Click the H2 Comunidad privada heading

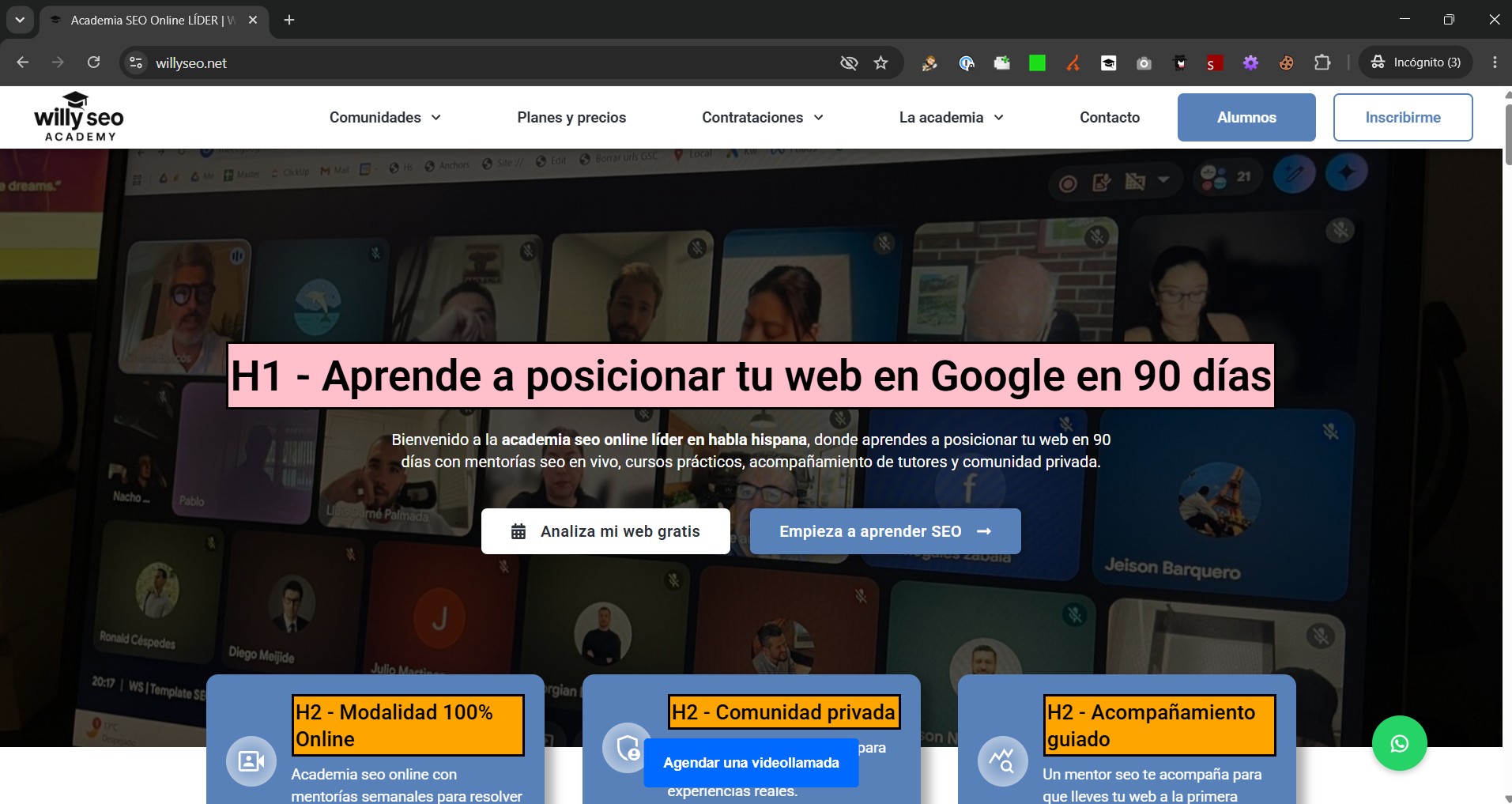pyautogui.click(x=784, y=712)
